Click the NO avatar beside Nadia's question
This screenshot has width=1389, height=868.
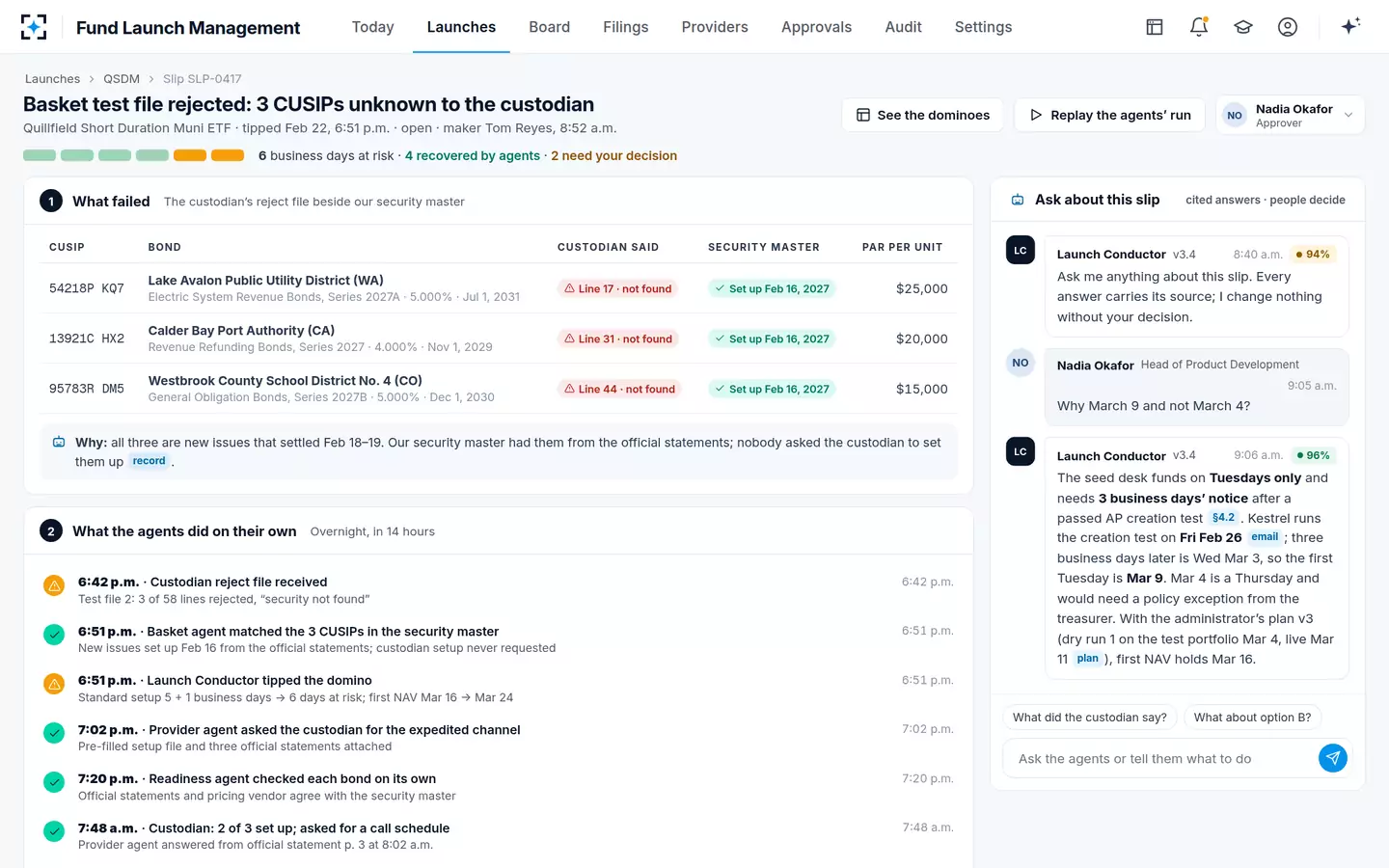click(1021, 363)
